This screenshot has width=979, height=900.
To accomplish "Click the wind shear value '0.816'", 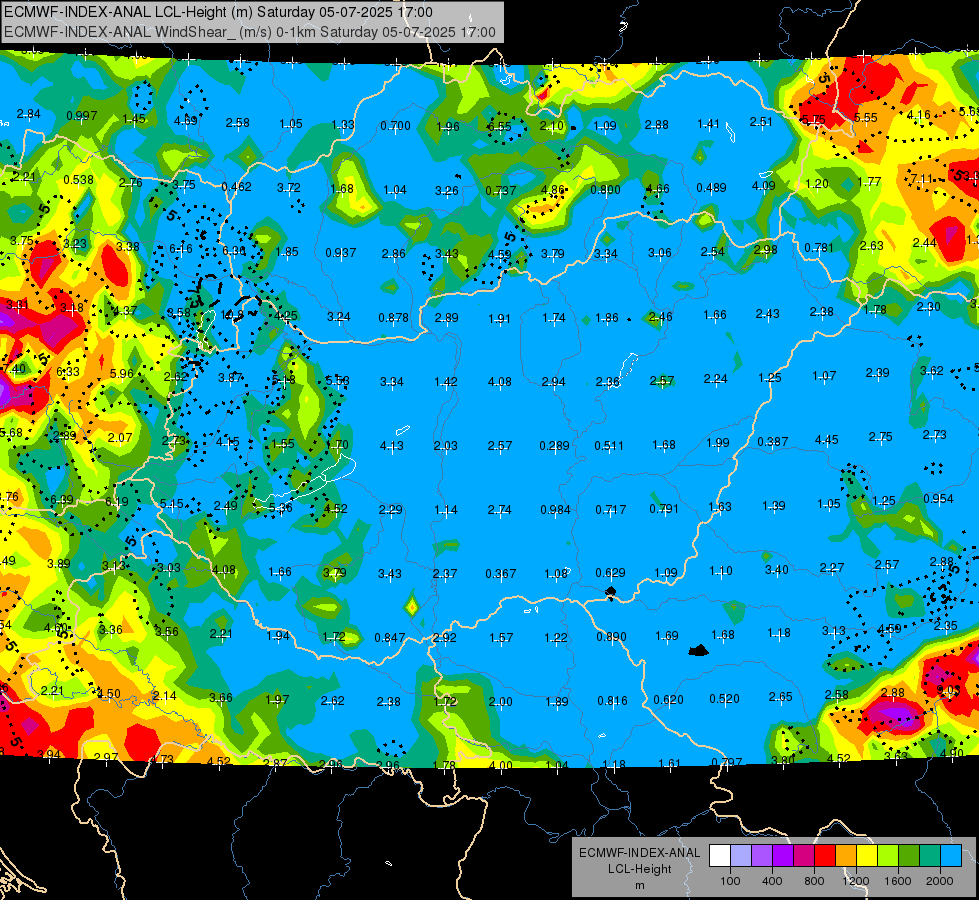I will click(x=612, y=701).
